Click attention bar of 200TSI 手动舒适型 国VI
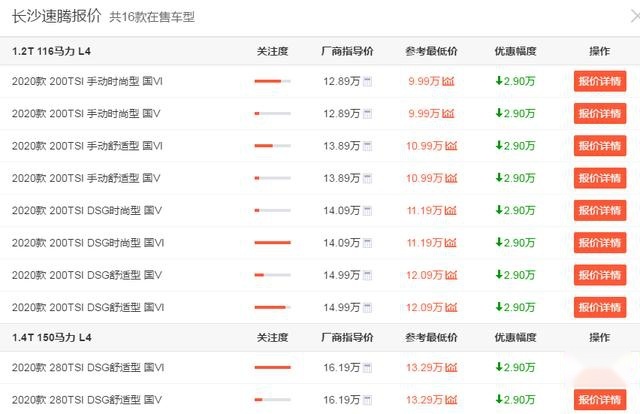 tap(273, 146)
